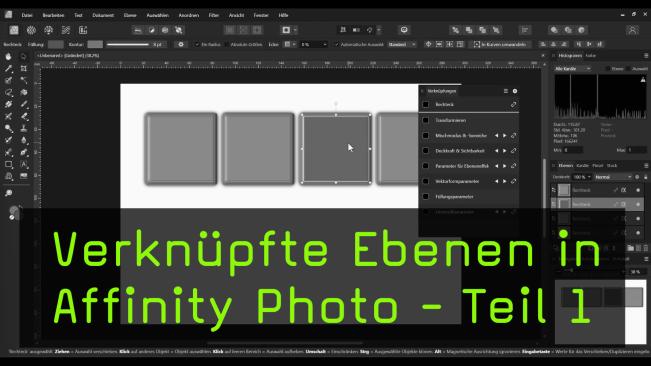The image size is (651, 366).
Task: Click Auto White Balance icon in toolbar
Action: pyautogui.click(x=179, y=30)
